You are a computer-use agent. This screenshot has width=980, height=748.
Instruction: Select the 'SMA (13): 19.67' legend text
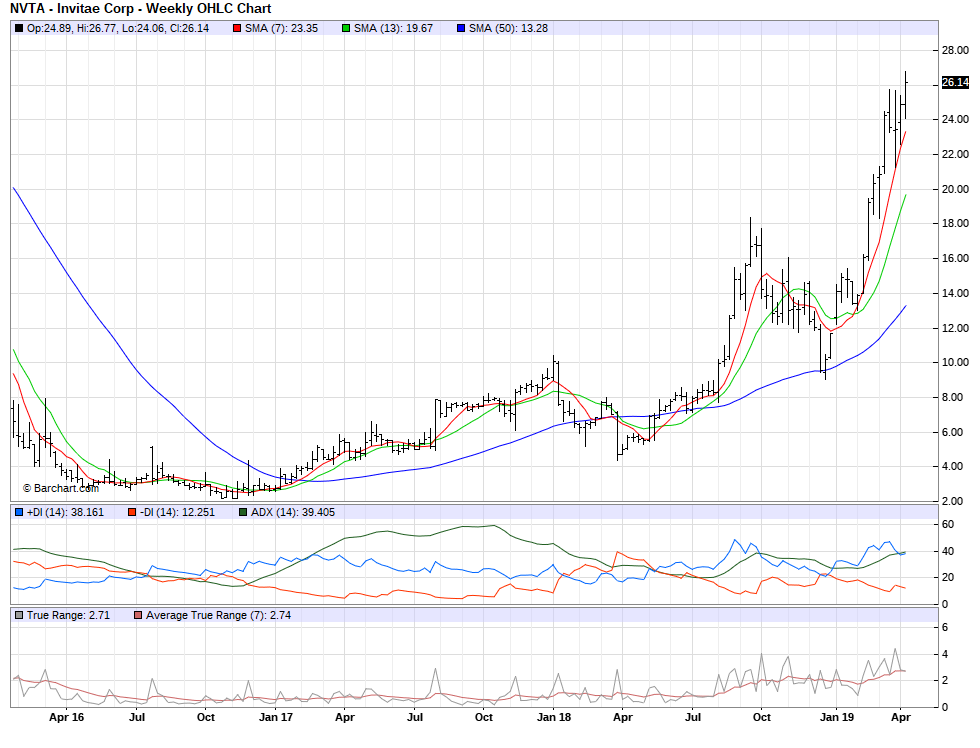coord(393,28)
